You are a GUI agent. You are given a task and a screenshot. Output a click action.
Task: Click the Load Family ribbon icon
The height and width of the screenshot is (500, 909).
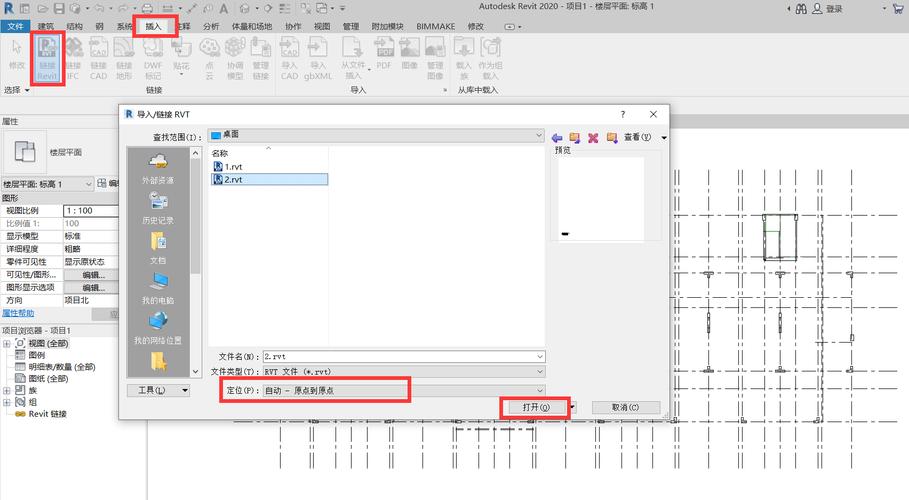click(464, 58)
